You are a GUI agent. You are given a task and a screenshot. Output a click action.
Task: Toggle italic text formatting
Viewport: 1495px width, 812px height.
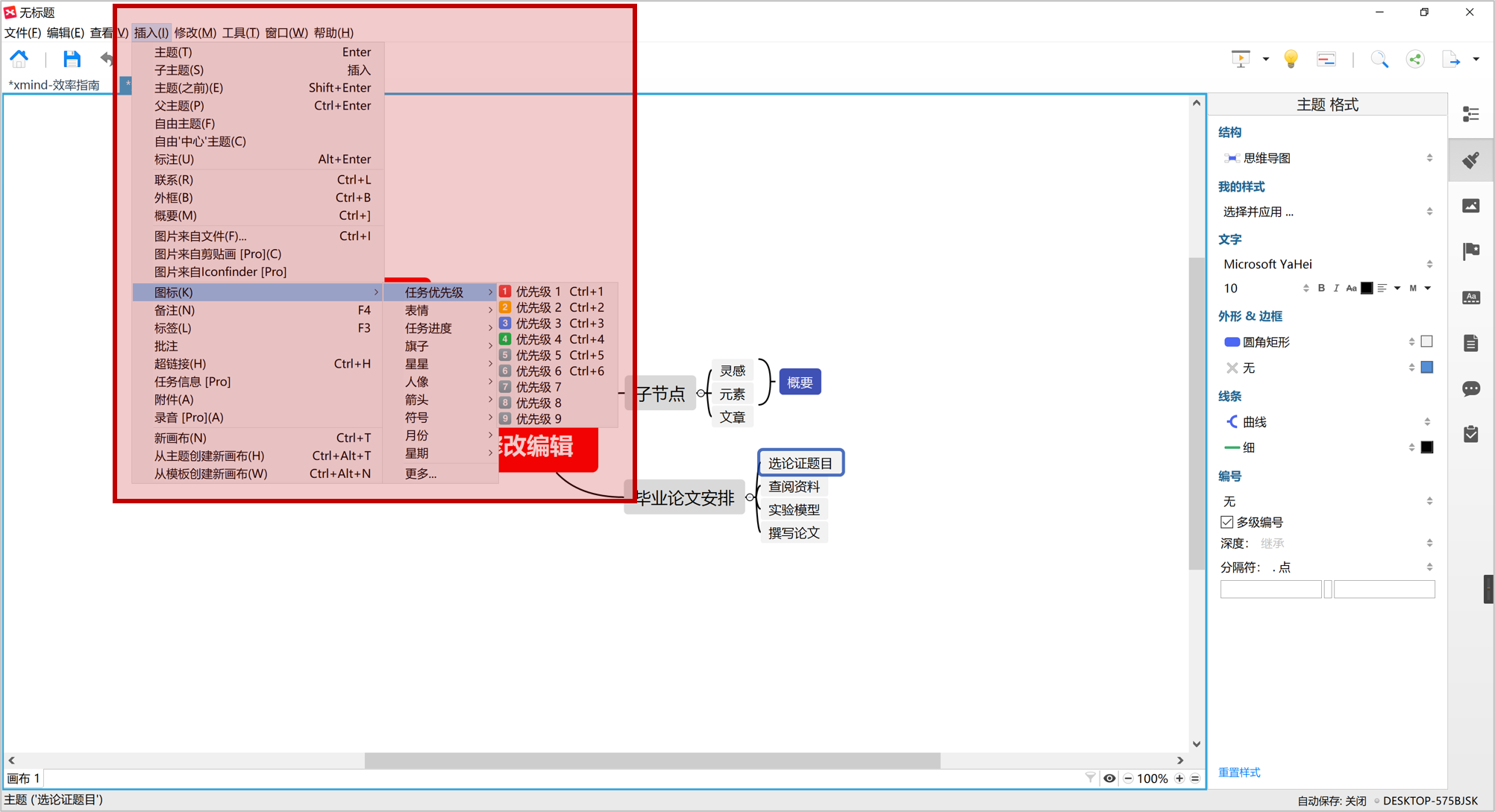point(1336,289)
